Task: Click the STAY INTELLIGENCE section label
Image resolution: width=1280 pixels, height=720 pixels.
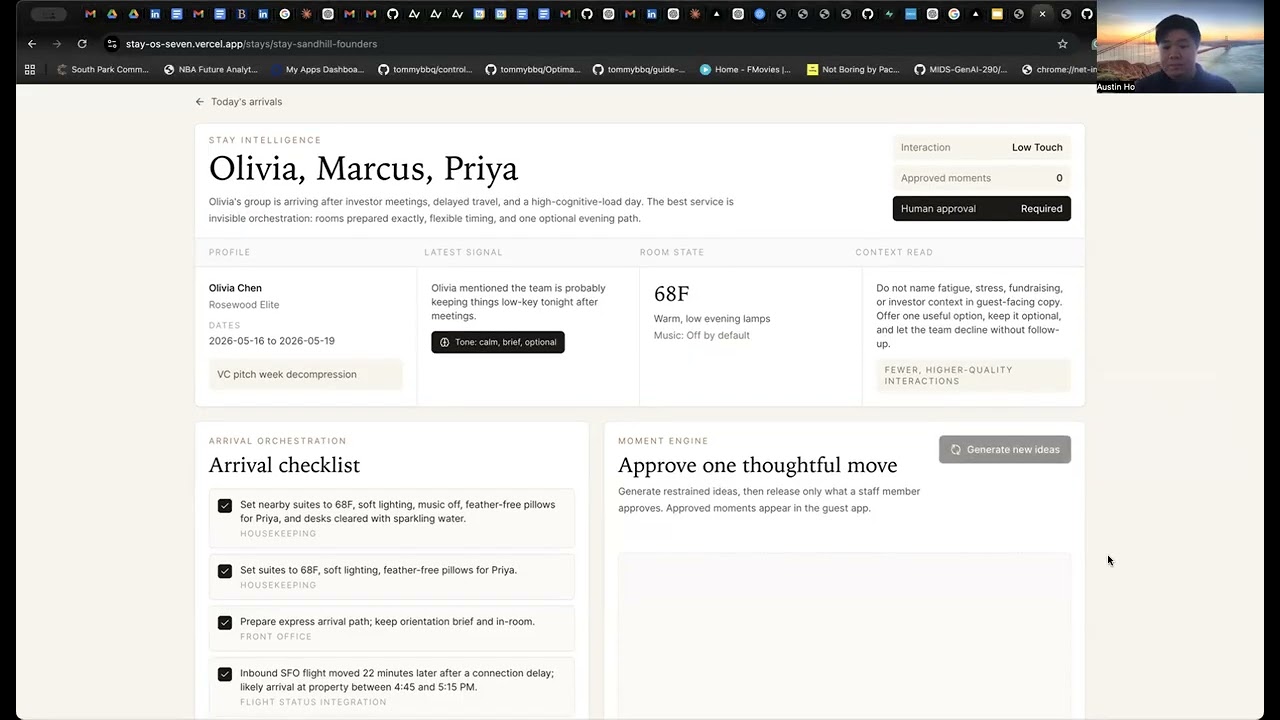Action: [265, 140]
